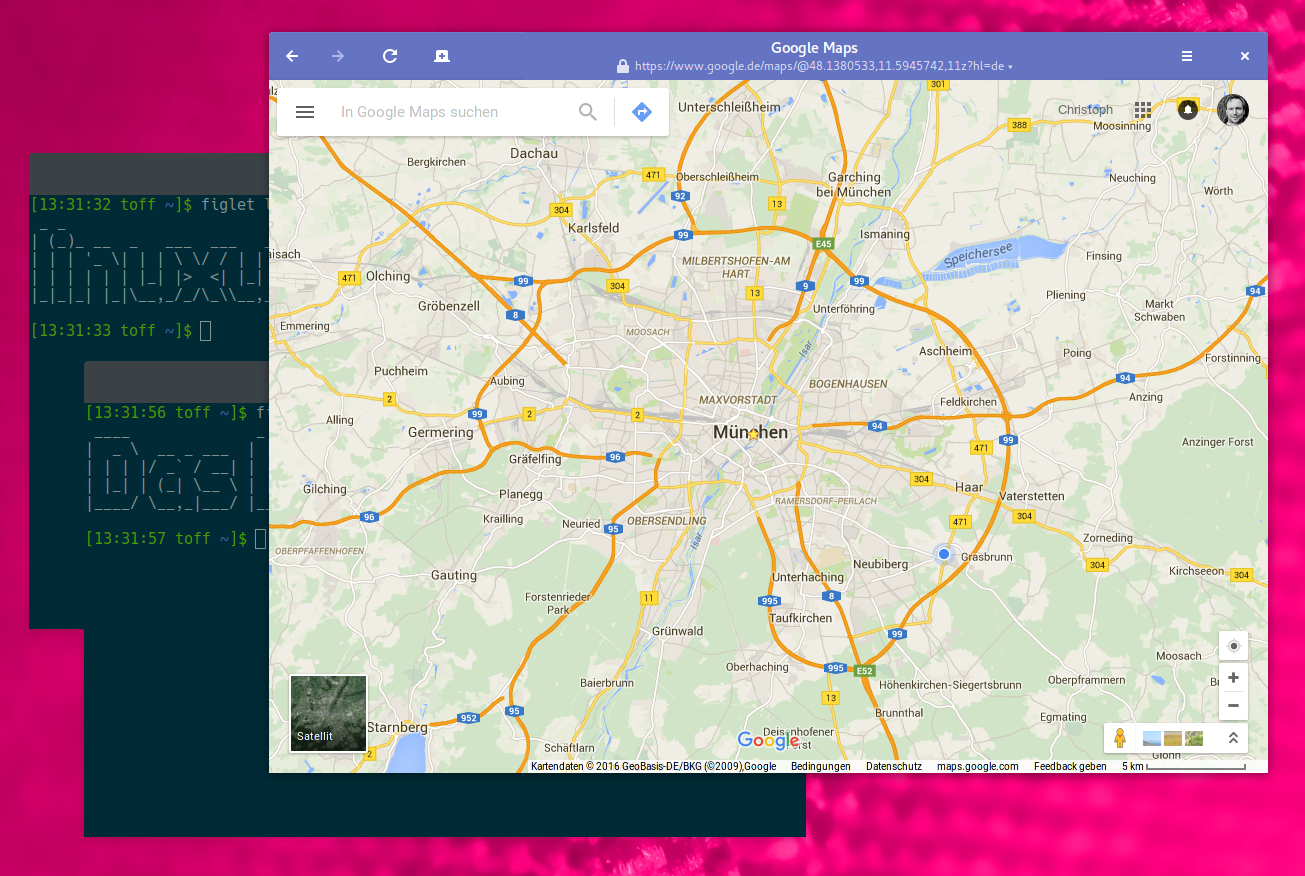Image resolution: width=1305 pixels, height=876 pixels.
Task: Click the back terminal's title bar
Action: tap(149, 174)
